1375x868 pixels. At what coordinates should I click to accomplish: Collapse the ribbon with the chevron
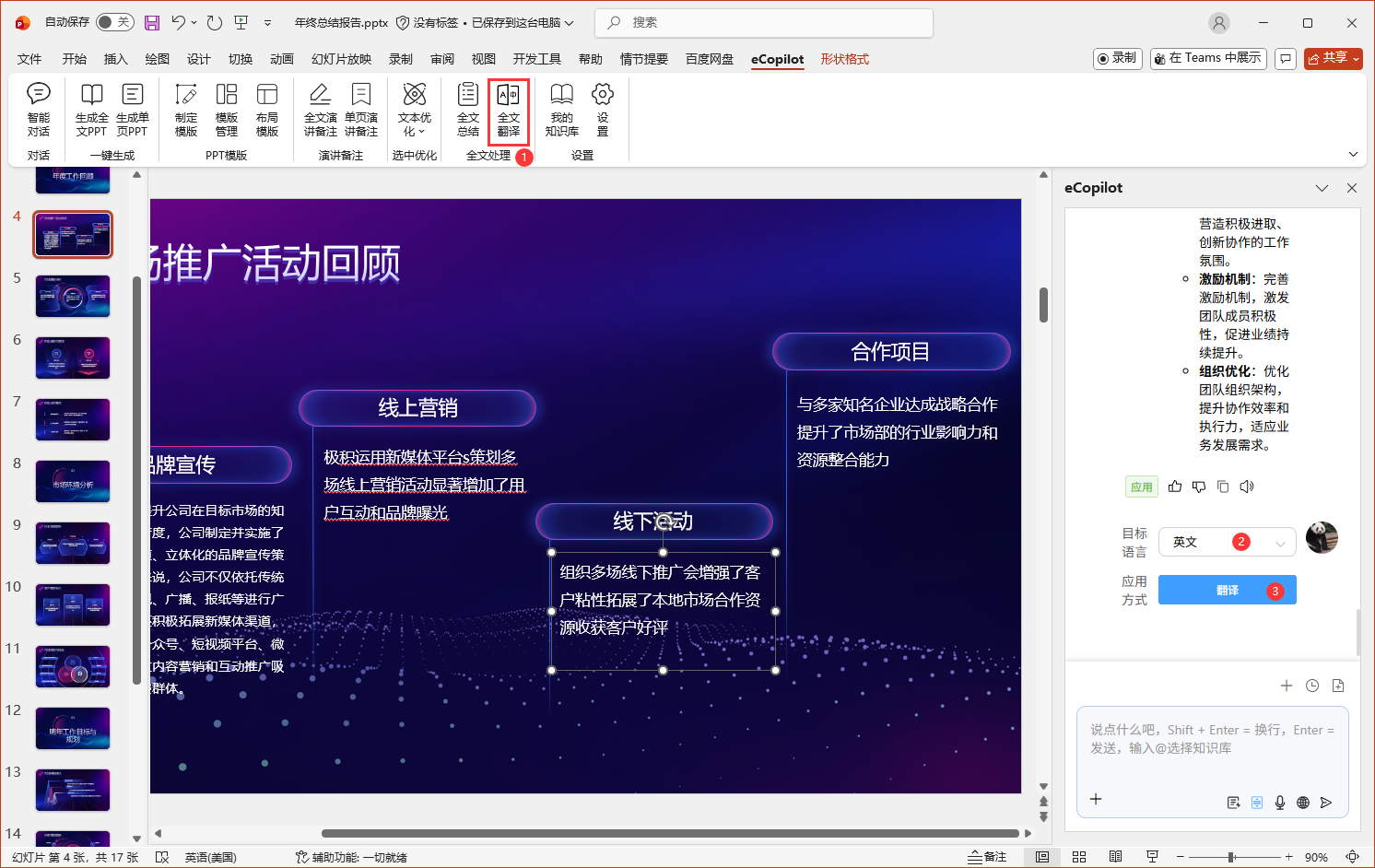coord(1353,154)
